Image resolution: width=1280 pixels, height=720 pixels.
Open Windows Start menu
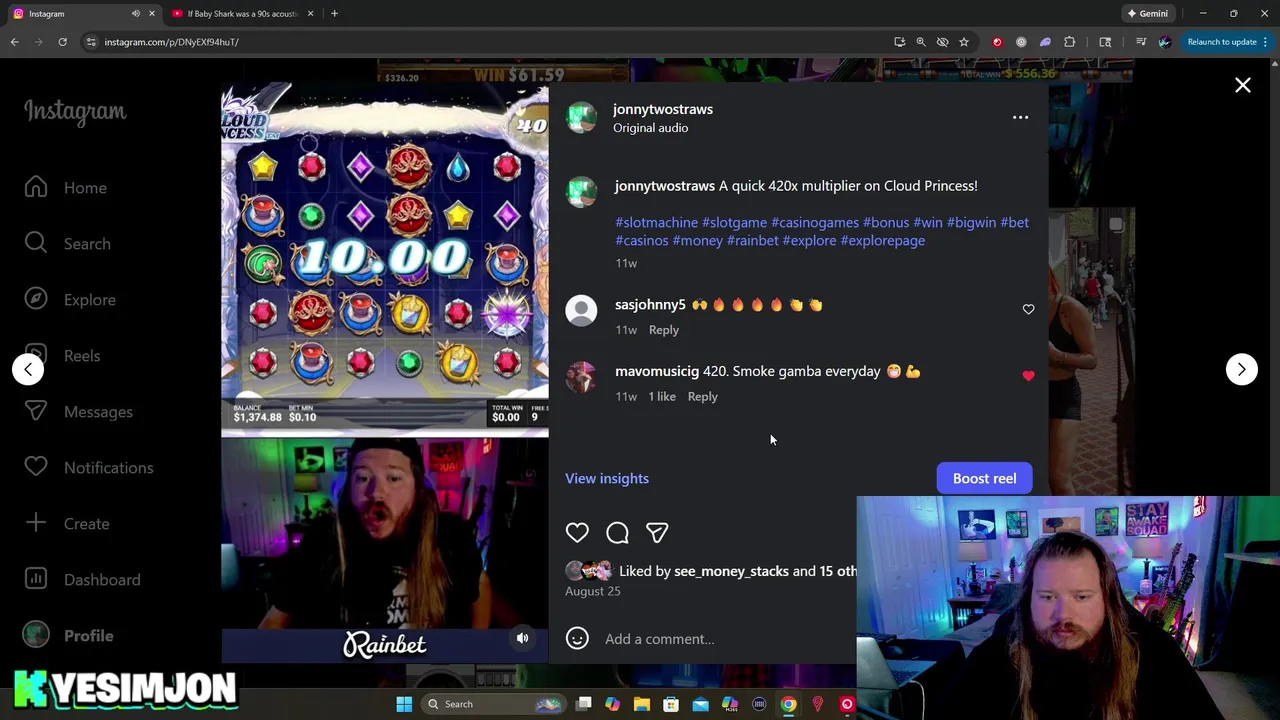[x=404, y=704]
